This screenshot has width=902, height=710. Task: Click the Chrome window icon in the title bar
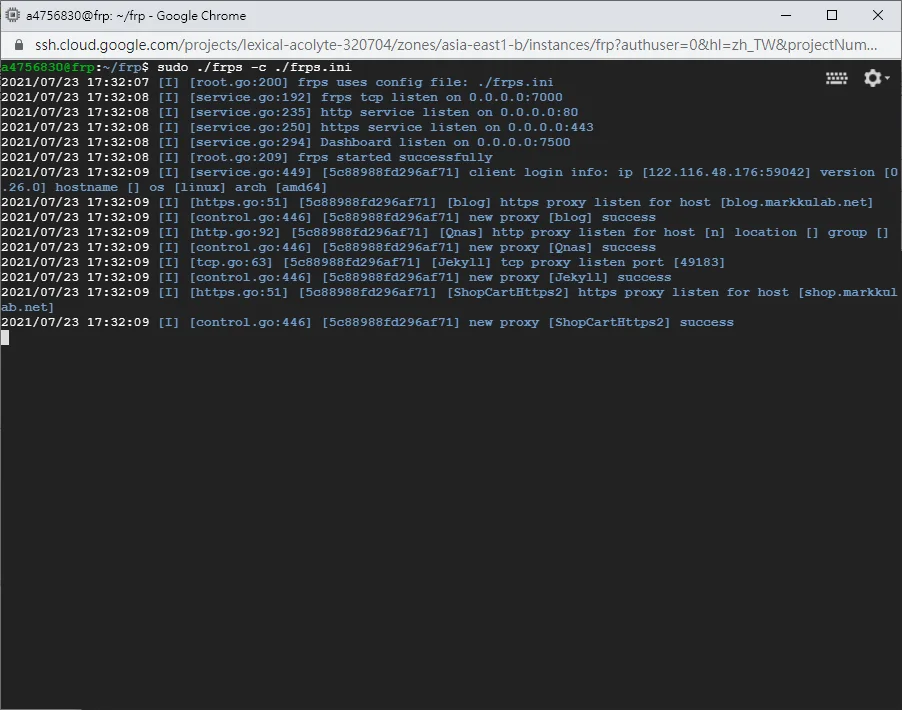pyautogui.click(x=13, y=16)
